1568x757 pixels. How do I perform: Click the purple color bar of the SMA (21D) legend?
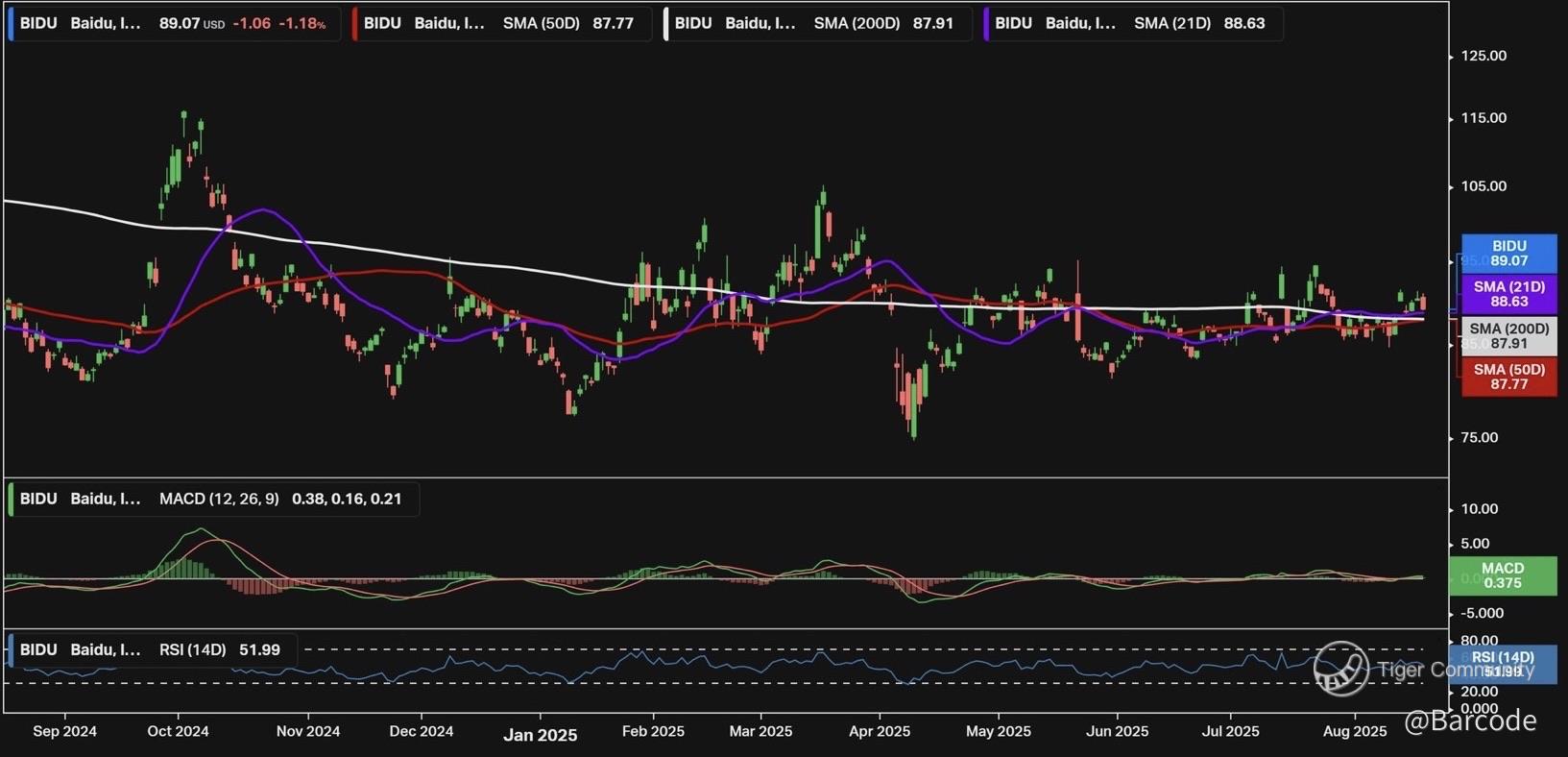(986, 23)
